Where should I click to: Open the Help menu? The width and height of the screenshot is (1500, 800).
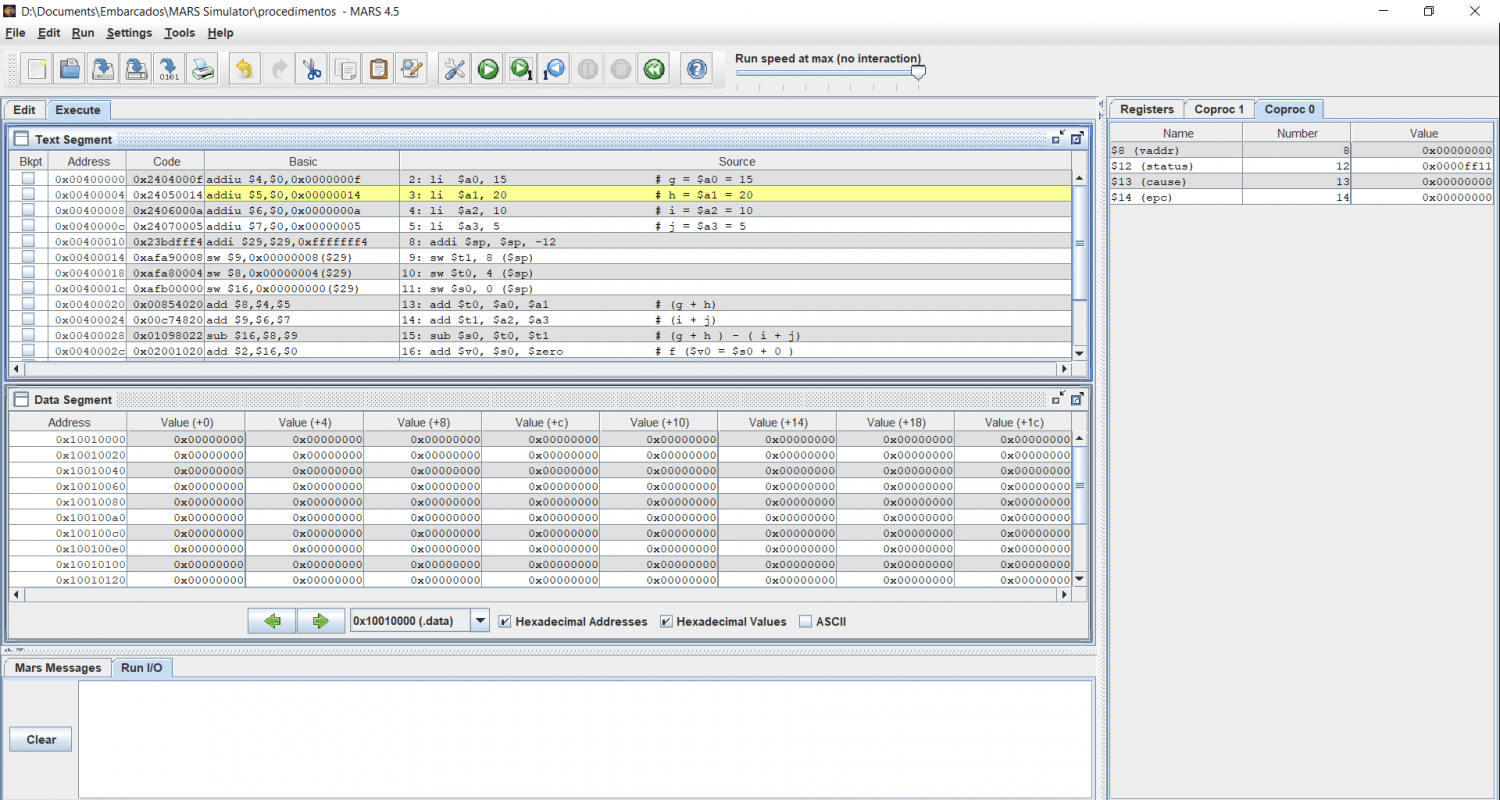pyautogui.click(x=221, y=33)
